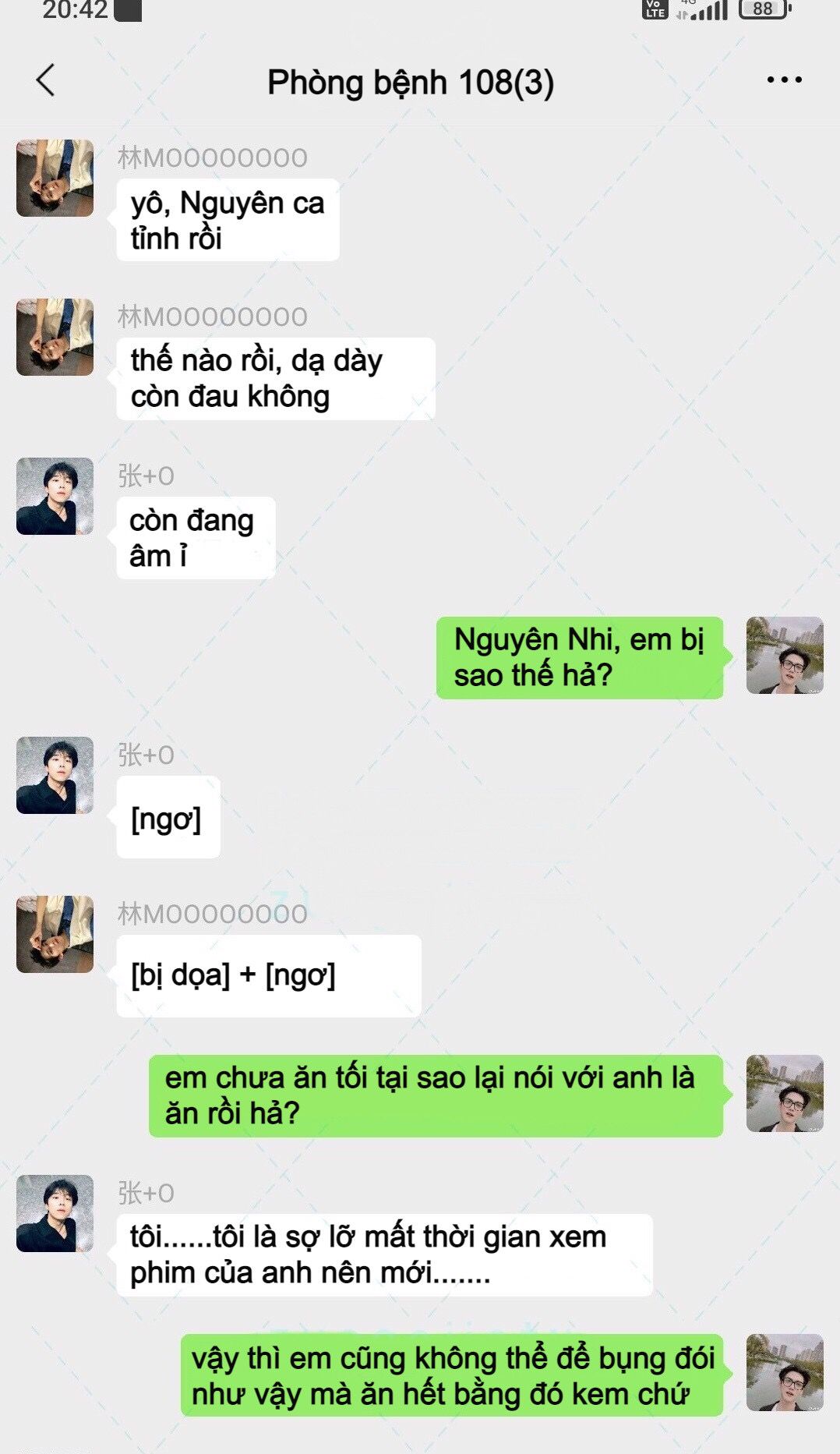840x1454 pixels.
Task: Tap the back arrow icon
Action: click(x=46, y=80)
